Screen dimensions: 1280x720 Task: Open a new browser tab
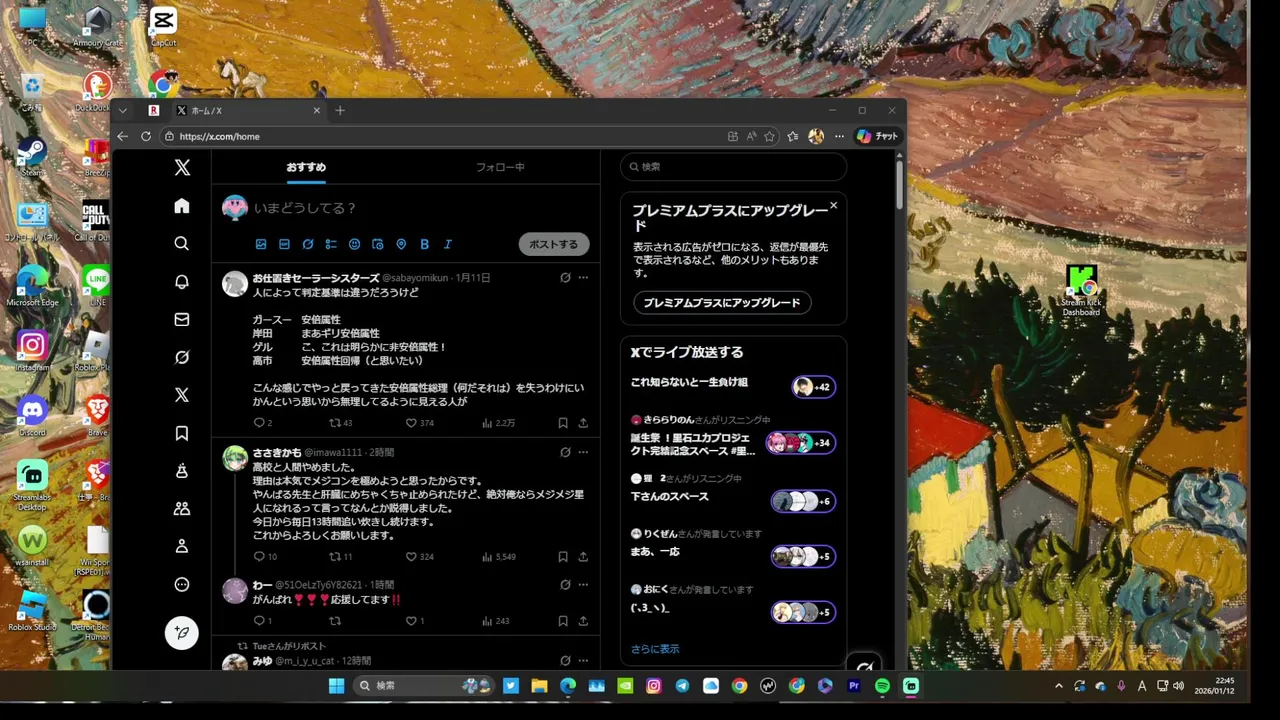[x=340, y=111]
